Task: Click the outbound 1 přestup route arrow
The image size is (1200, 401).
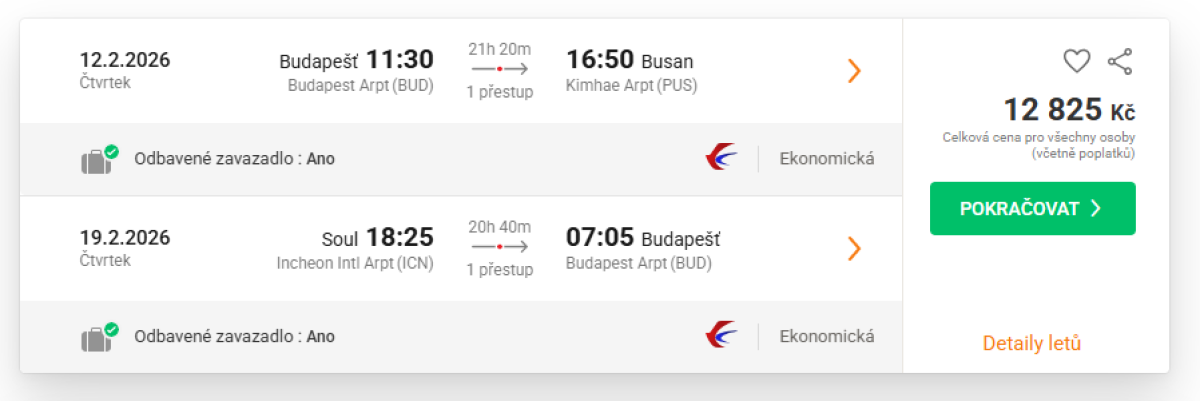Action: (499, 69)
